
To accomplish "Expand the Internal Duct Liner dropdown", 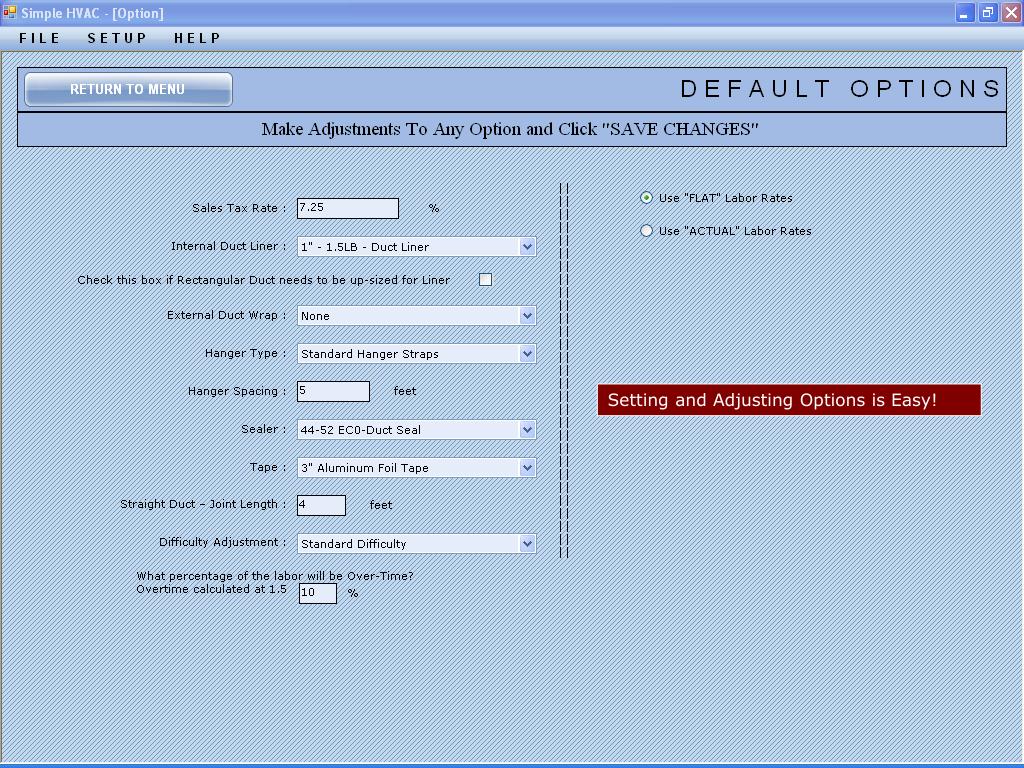I will (527, 247).
